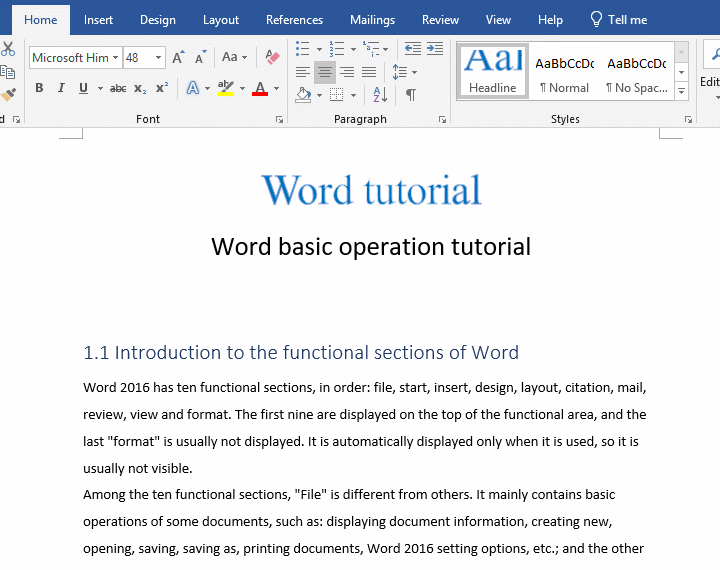
Task: Toggle center alignment on
Action: [324, 72]
